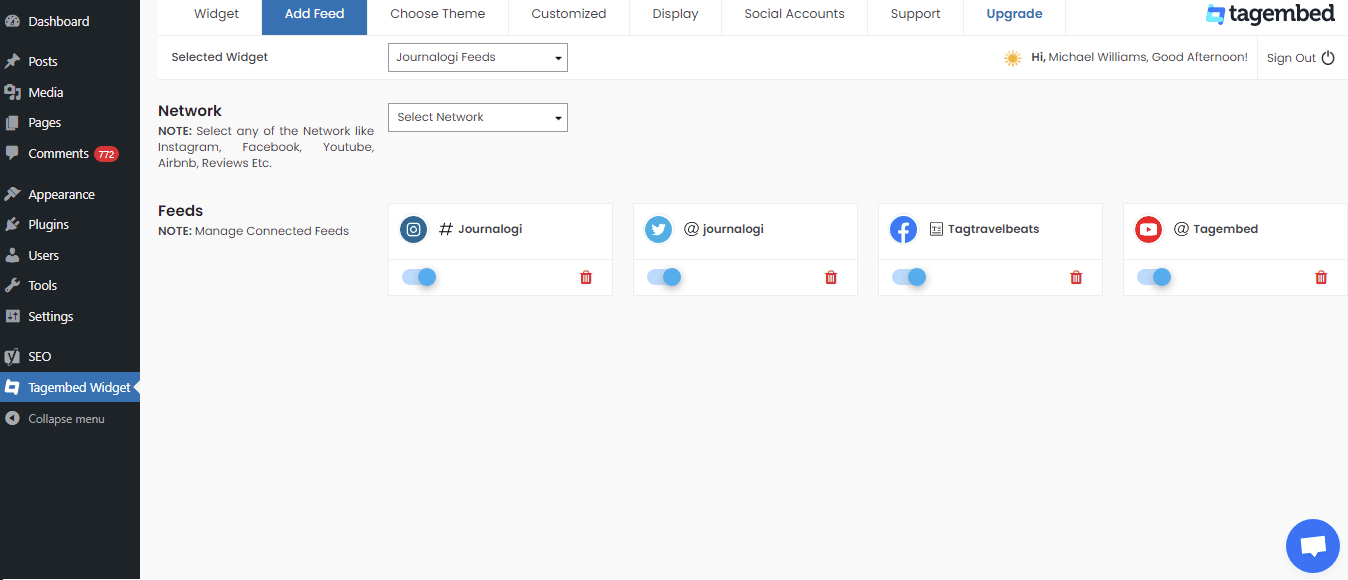Click the Tools wrench icon
The height and width of the screenshot is (580, 1348).
[12, 286]
